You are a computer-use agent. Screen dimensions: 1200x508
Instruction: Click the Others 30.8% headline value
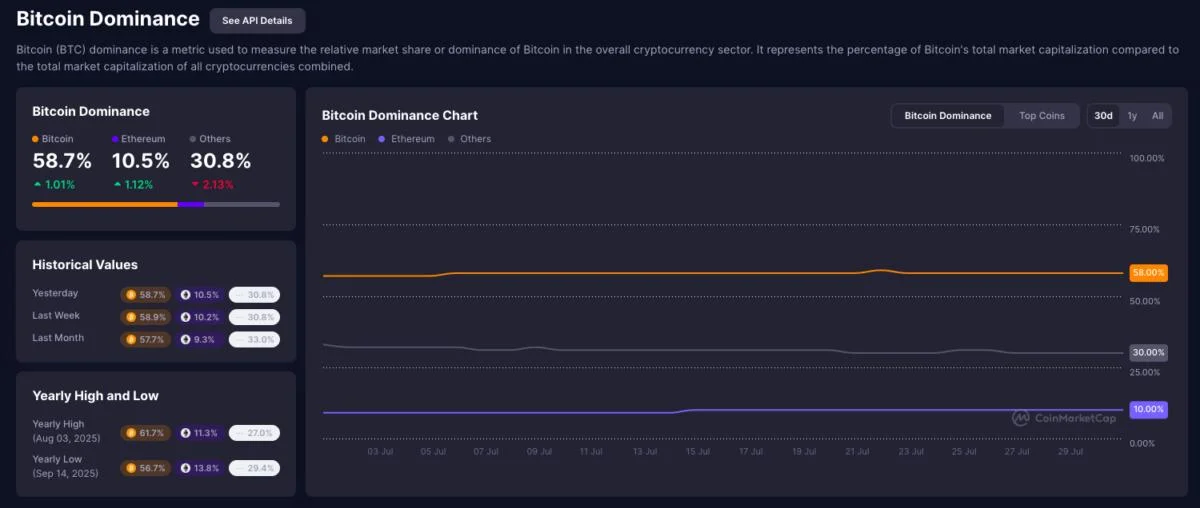(x=220, y=161)
